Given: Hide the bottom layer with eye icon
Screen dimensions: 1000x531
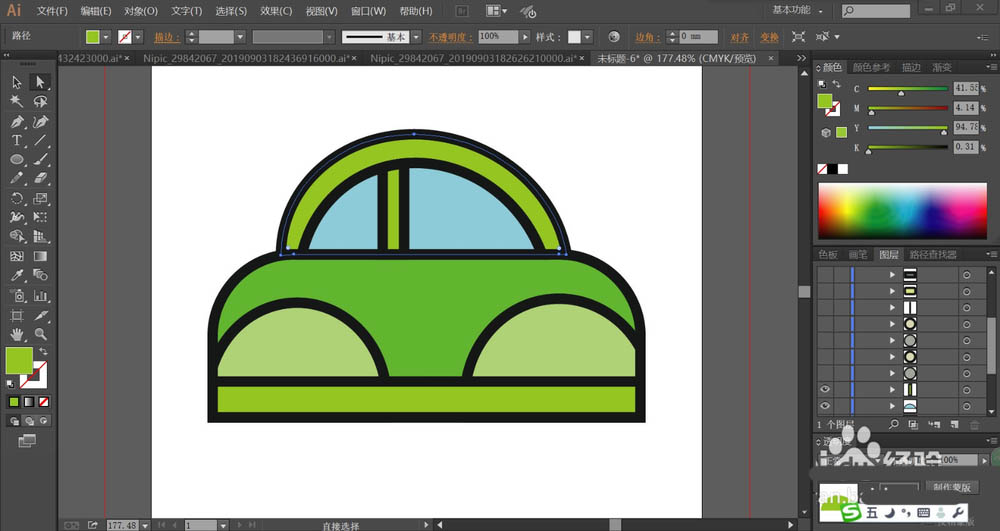Looking at the screenshot, I should tap(825, 406).
